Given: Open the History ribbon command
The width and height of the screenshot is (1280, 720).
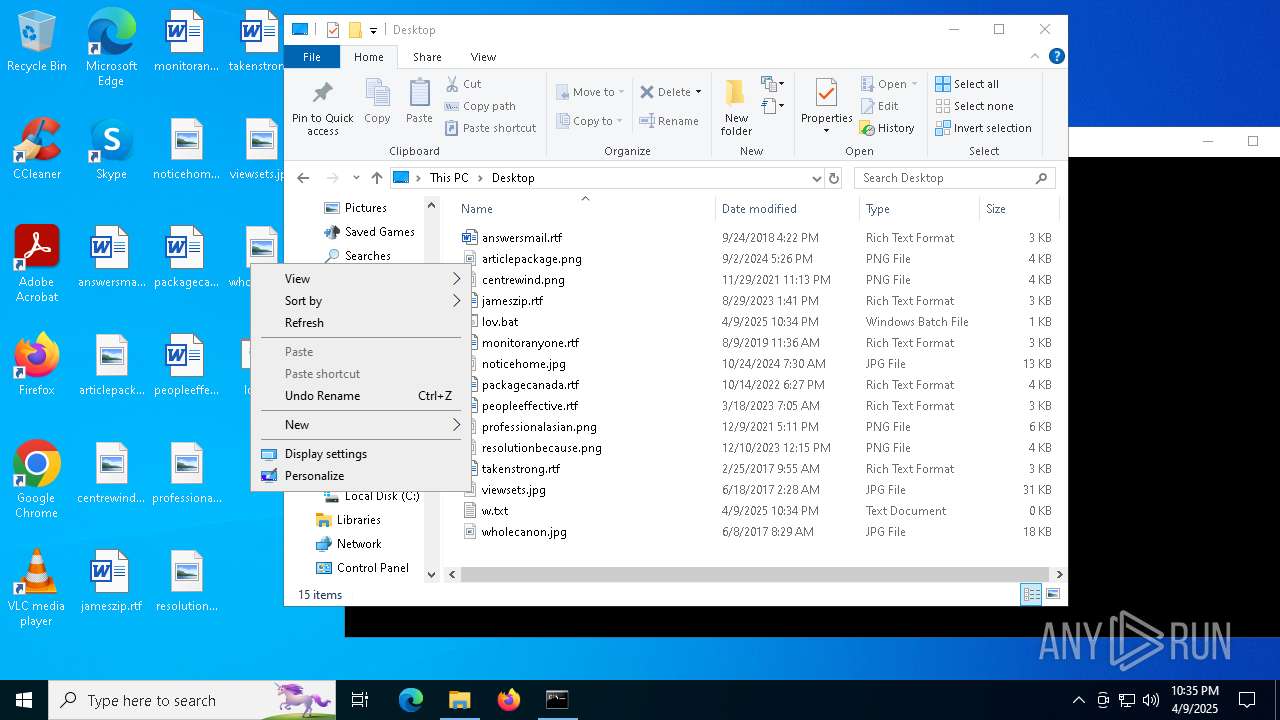Looking at the screenshot, I should click(x=887, y=128).
